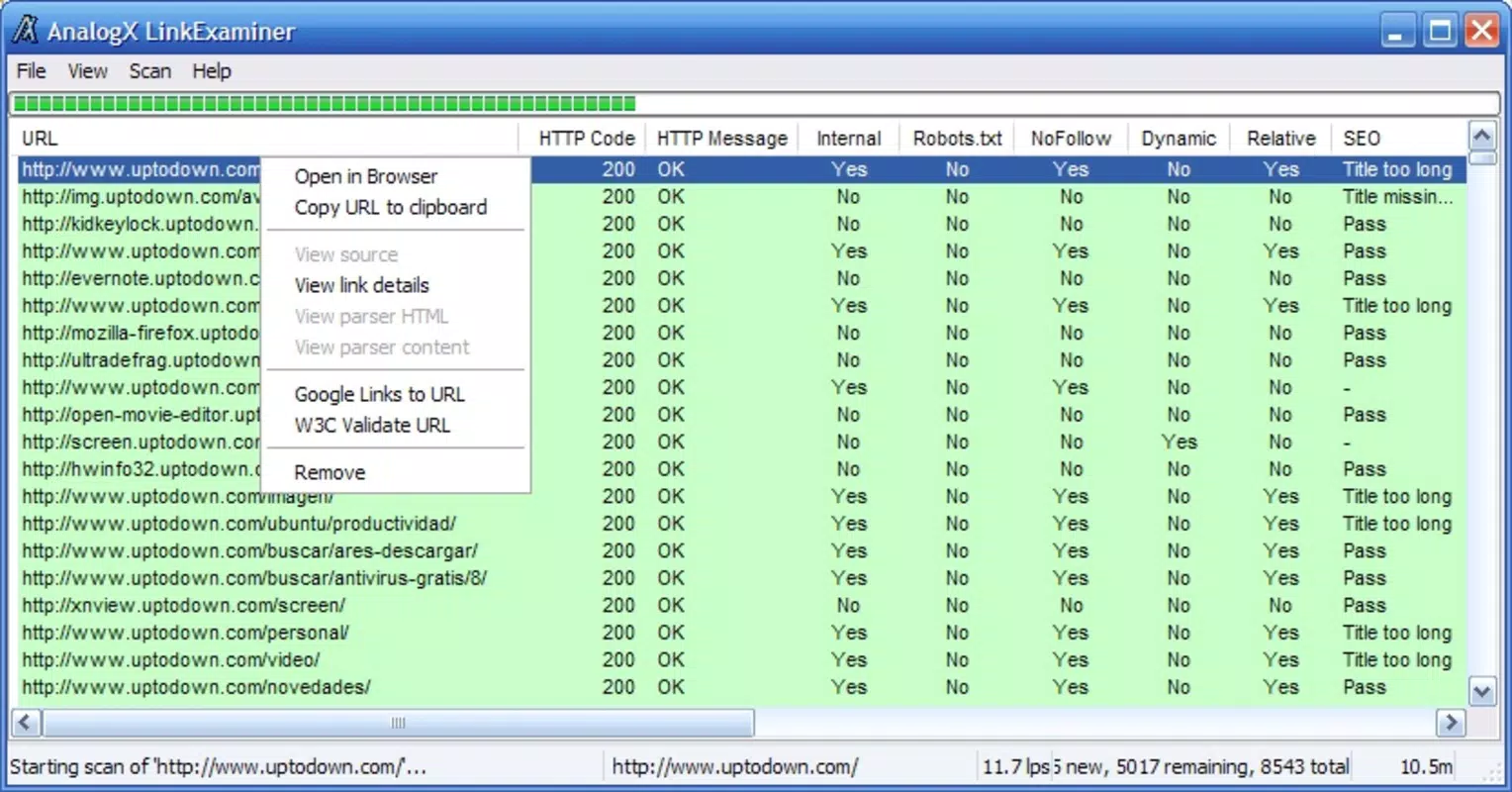The width and height of the screenshot is (1512, 792).
Task: Select the kidkeylock.uptodown row
Action: click(742, 224)
